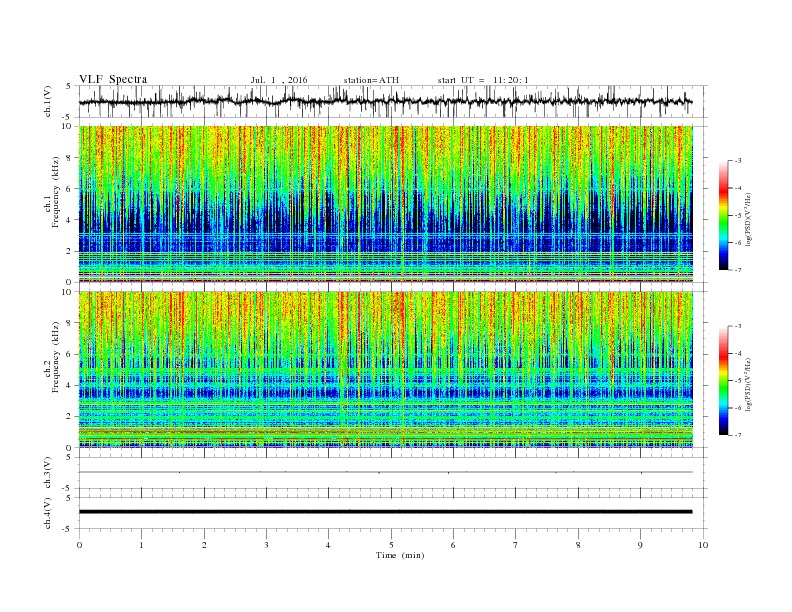Select the "start UT = 11:20:1" header text
The image size is (792, 612).
coord(483,80)
